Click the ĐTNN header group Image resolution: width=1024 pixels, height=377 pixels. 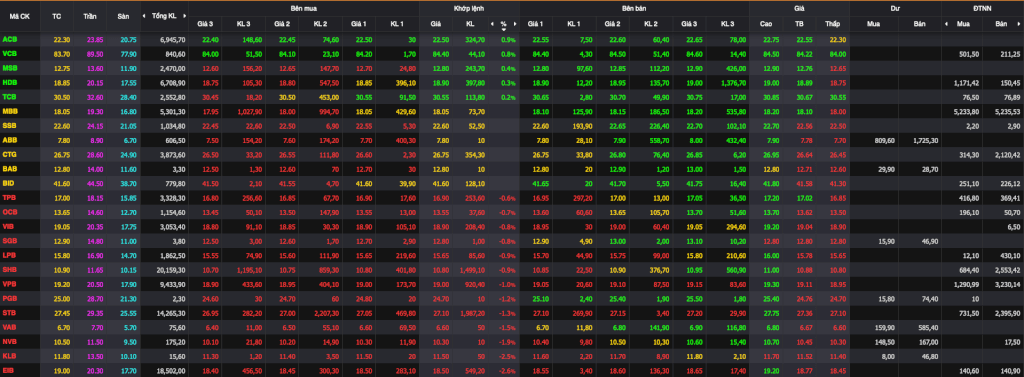(982, 8)
